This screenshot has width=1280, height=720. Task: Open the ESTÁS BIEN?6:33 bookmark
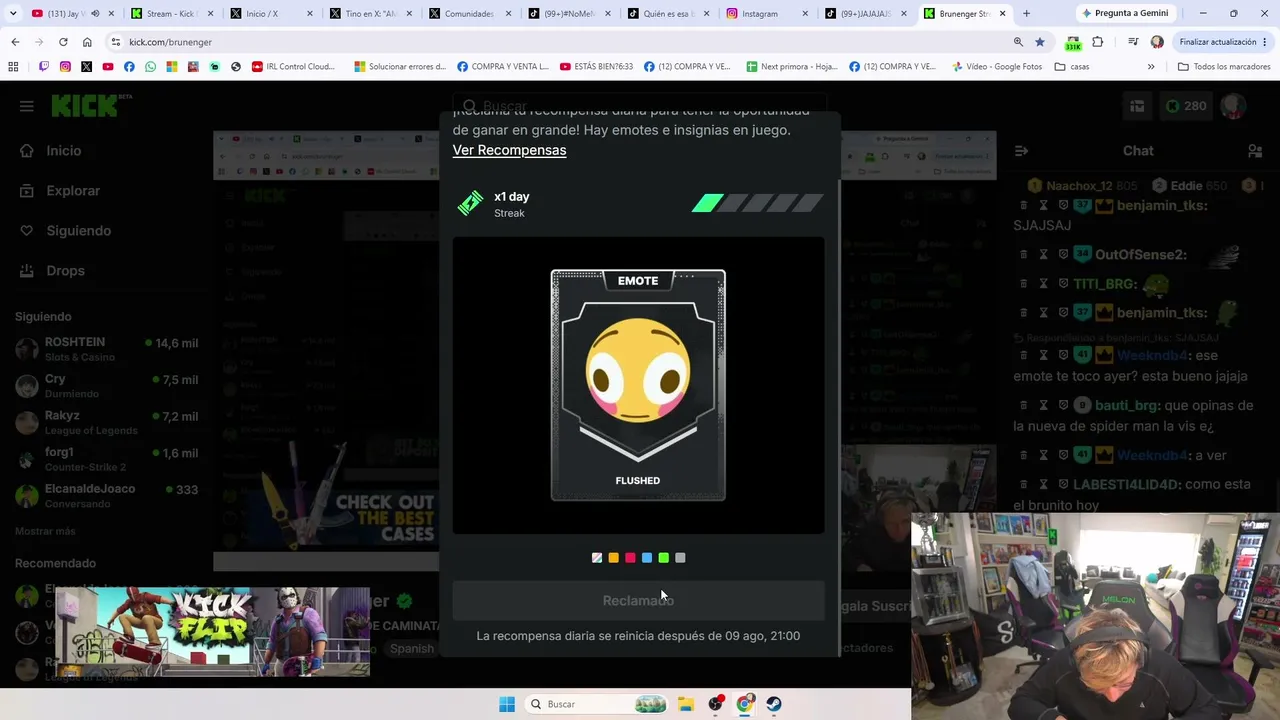597,67
